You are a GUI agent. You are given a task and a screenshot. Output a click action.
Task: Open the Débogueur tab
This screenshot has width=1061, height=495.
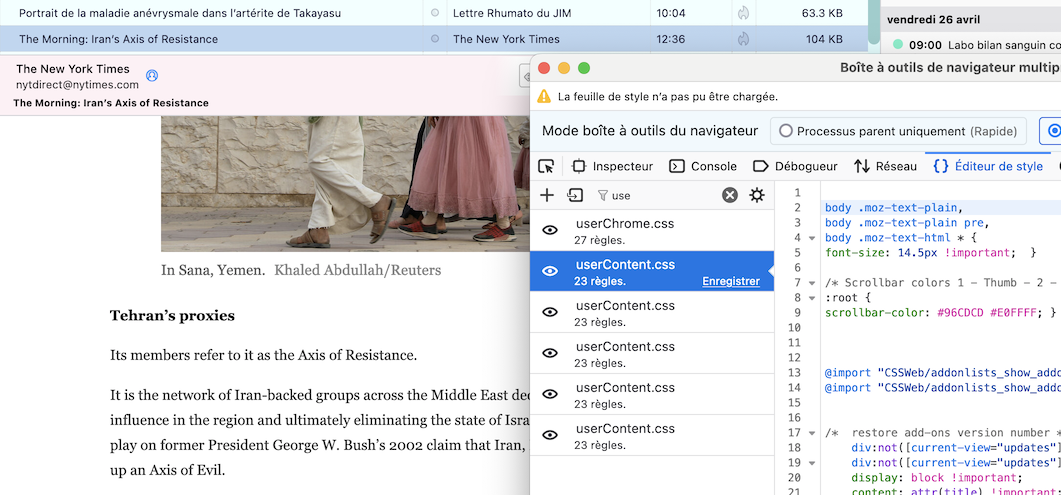click(x=795, y=166)
